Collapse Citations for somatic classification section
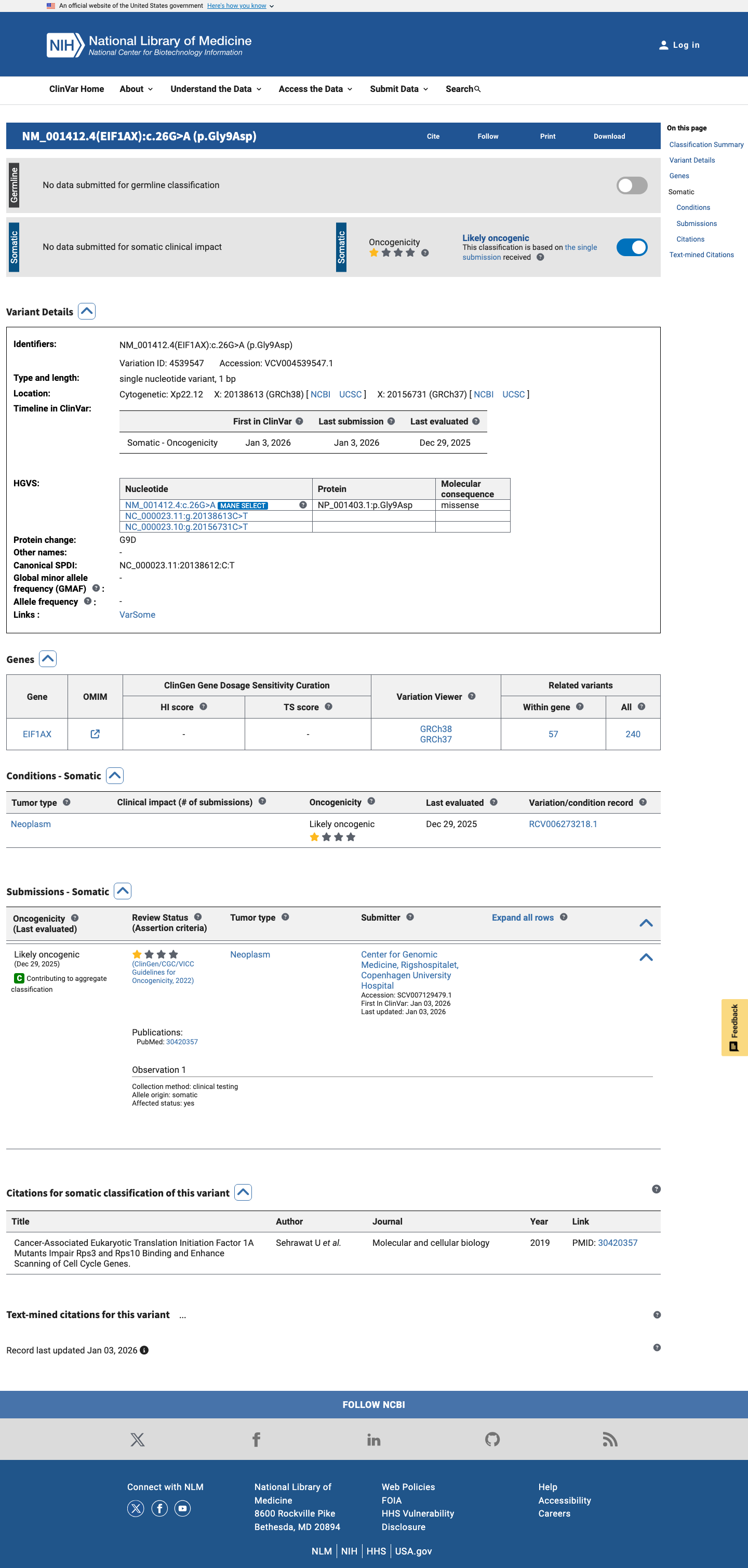748x1568 pixels. click(x=244, y=1192)
